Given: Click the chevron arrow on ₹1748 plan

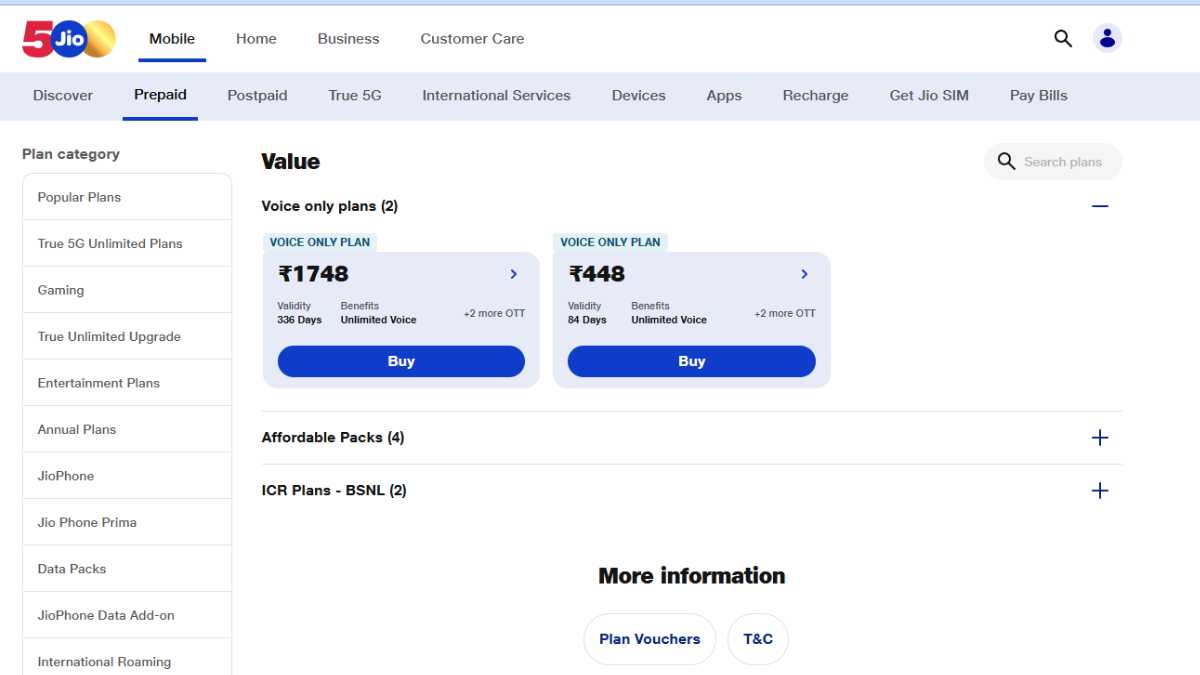Looking at the screenshot, I should click(x=514, y=274).
